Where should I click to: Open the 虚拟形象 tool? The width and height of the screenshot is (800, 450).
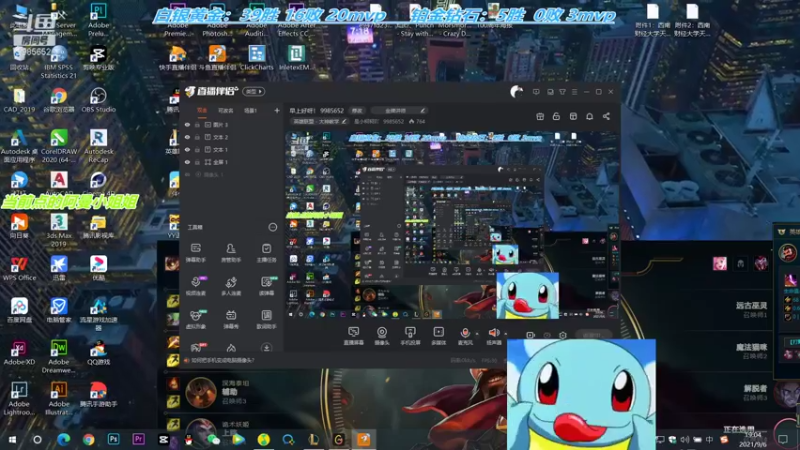tap(195, 319)
